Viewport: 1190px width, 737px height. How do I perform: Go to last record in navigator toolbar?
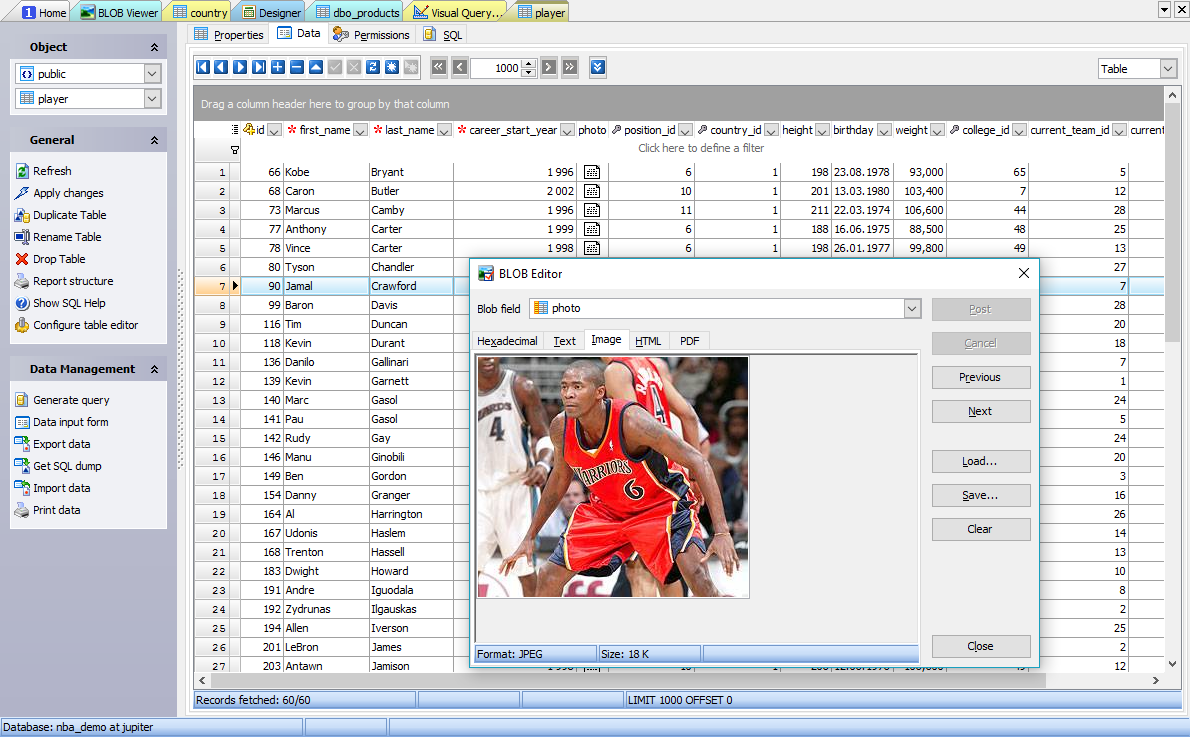pyautogui.click(x=259, y=68)
